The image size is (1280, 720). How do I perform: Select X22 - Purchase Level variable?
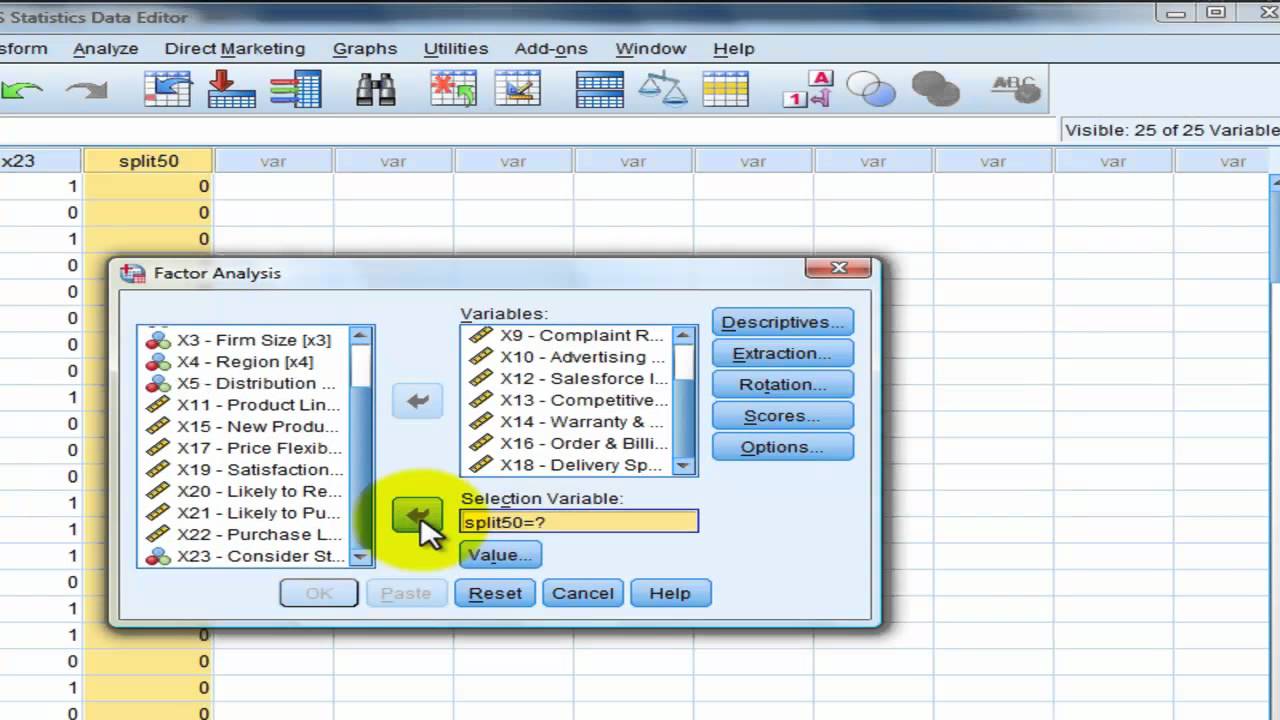[244, 534]
